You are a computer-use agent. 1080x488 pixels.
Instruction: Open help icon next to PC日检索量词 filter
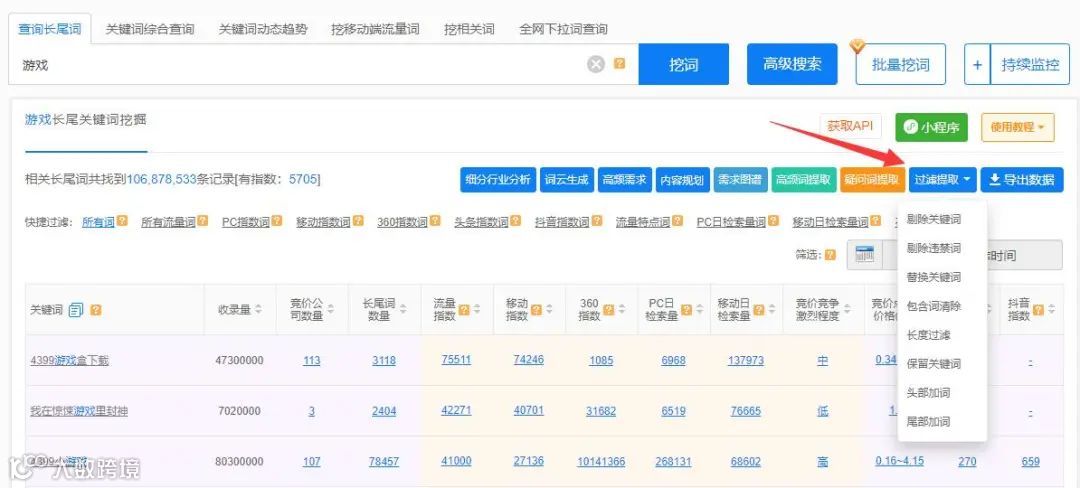pos(773,221)
